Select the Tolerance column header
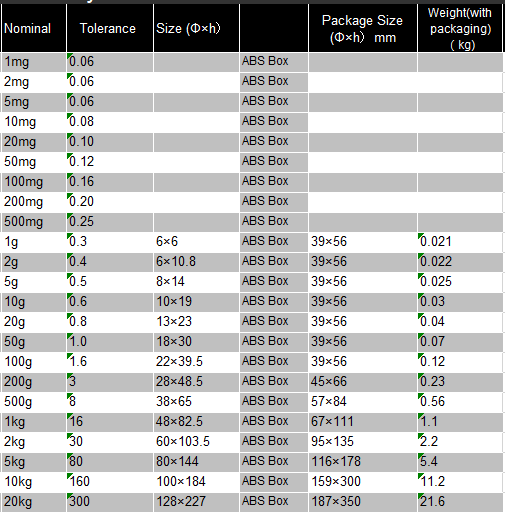The width and height of the screenshot is (505, 512). click(110, 28)
